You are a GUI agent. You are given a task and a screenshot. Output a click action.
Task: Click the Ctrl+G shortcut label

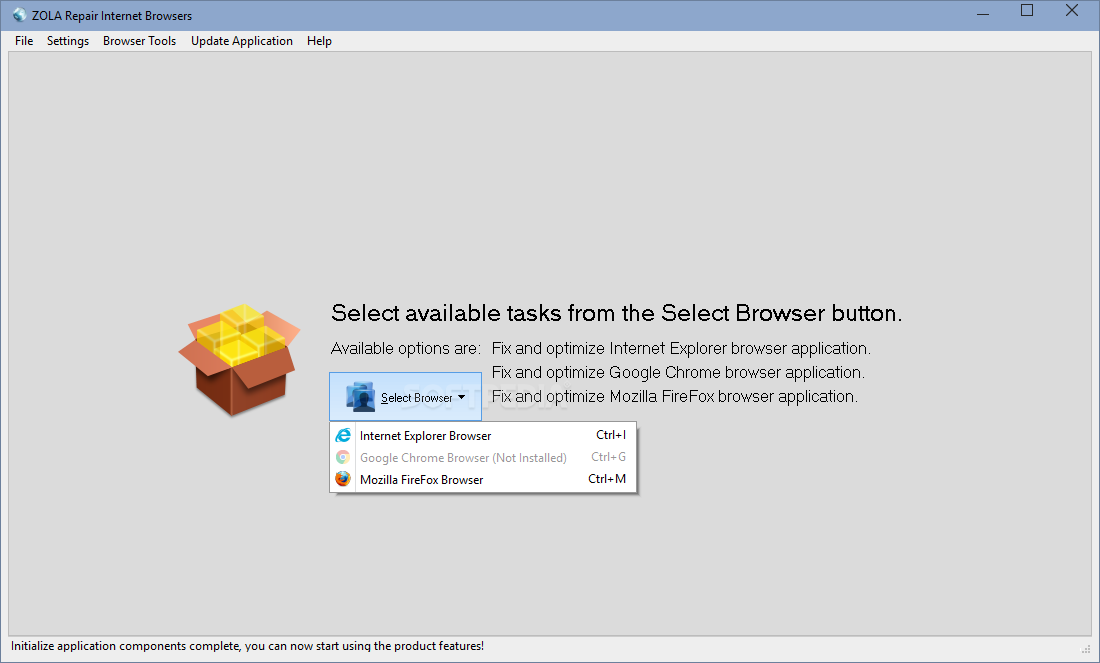pyautogui.click(x=608, y=457)
